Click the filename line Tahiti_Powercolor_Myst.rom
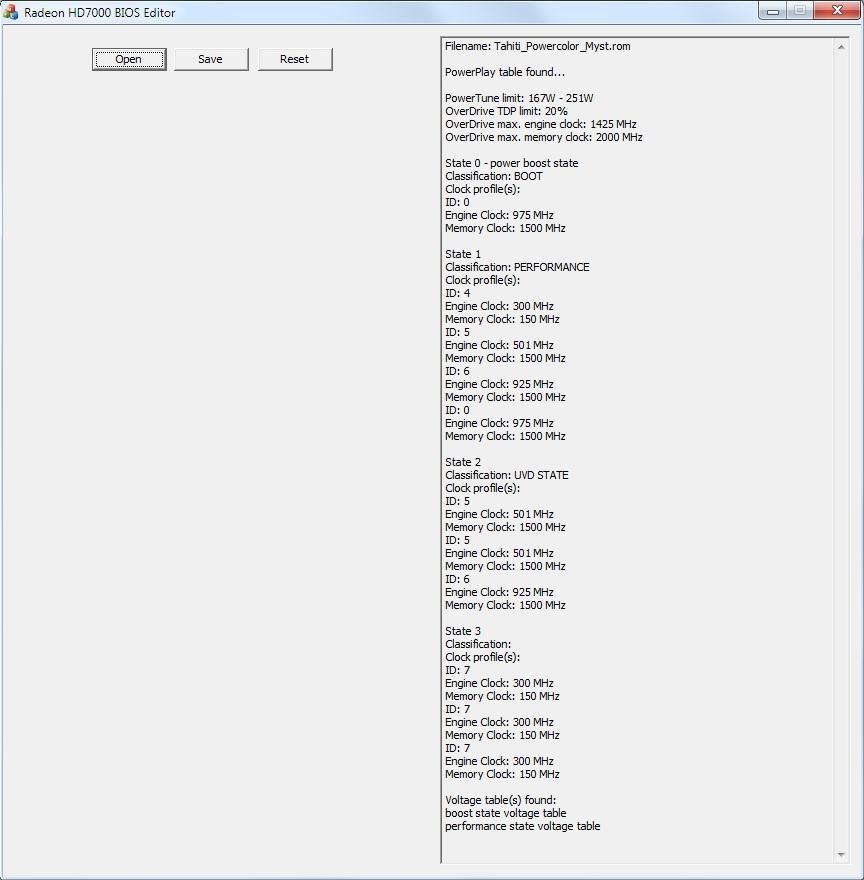Image resolution: width=864 pixels, height=880 pixels. point(538,47)
